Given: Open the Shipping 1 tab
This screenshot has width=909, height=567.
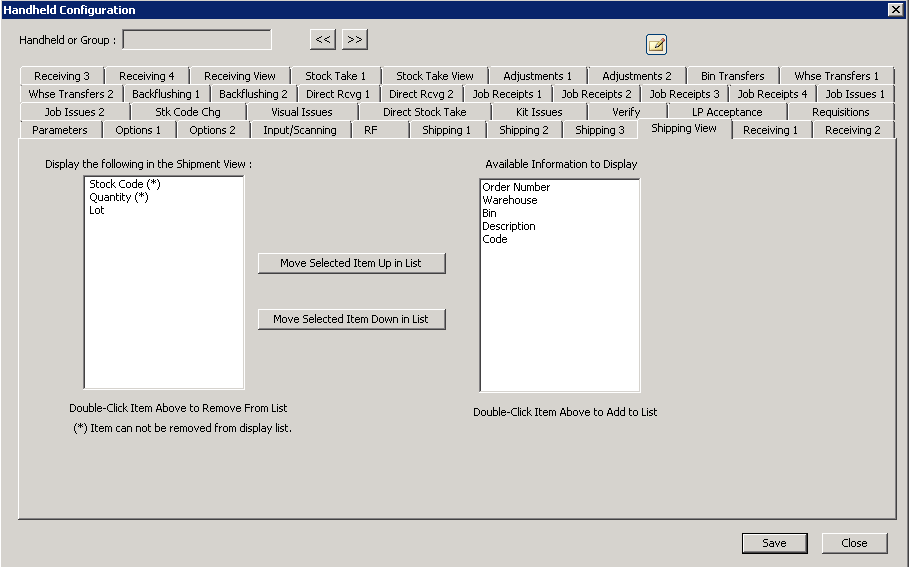Looking at the screenshot, I should click(x=446, y=131).
